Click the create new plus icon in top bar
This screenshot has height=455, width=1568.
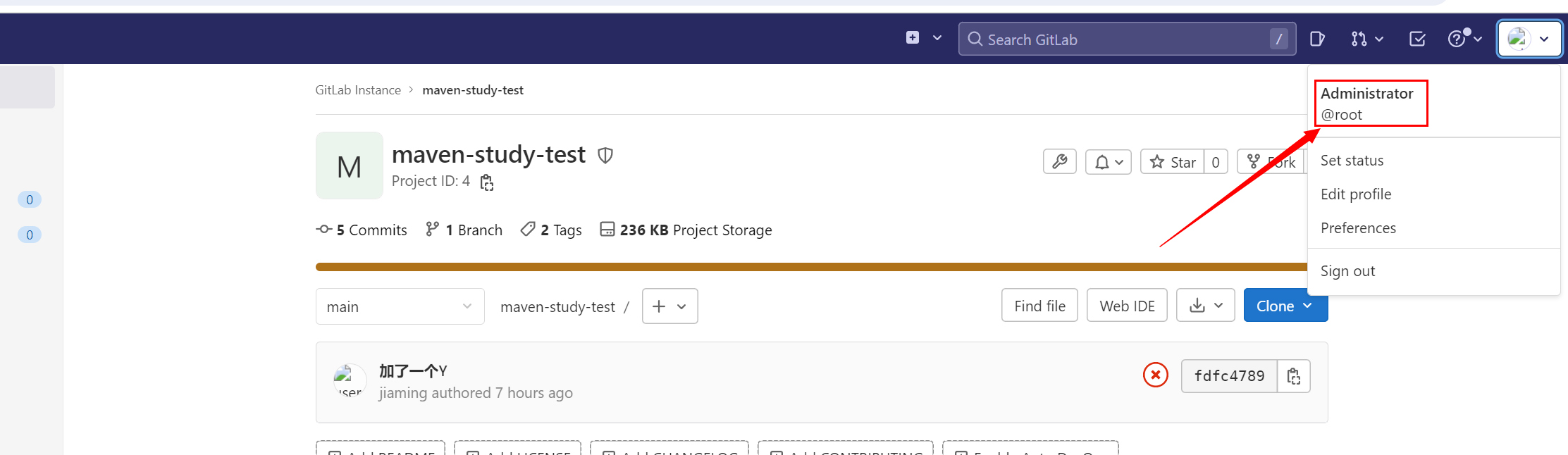coord(913,37)
